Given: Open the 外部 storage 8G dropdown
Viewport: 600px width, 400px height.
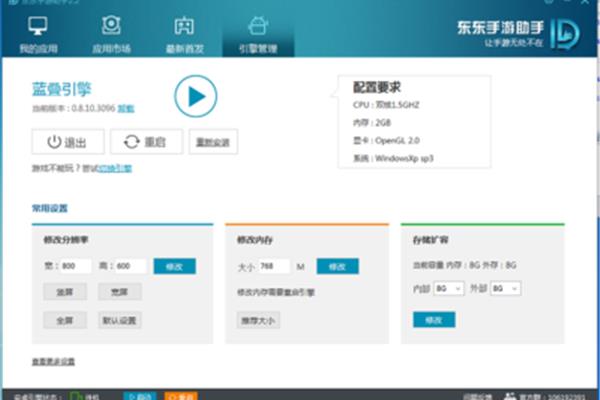Looking at the screenshot, I should coord(505,289).
